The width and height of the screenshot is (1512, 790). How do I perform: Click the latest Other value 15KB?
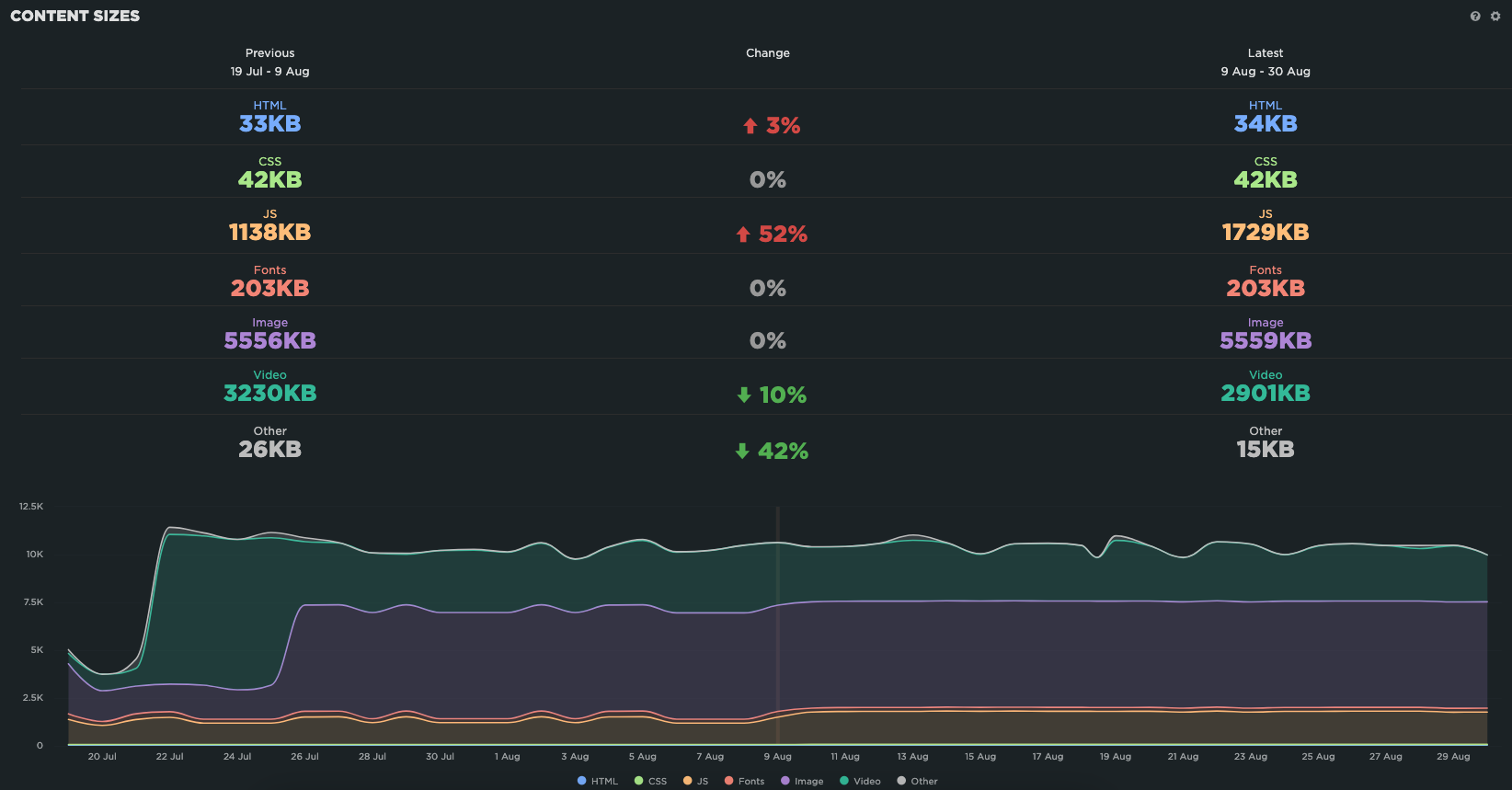click(x=1265, y=450)
